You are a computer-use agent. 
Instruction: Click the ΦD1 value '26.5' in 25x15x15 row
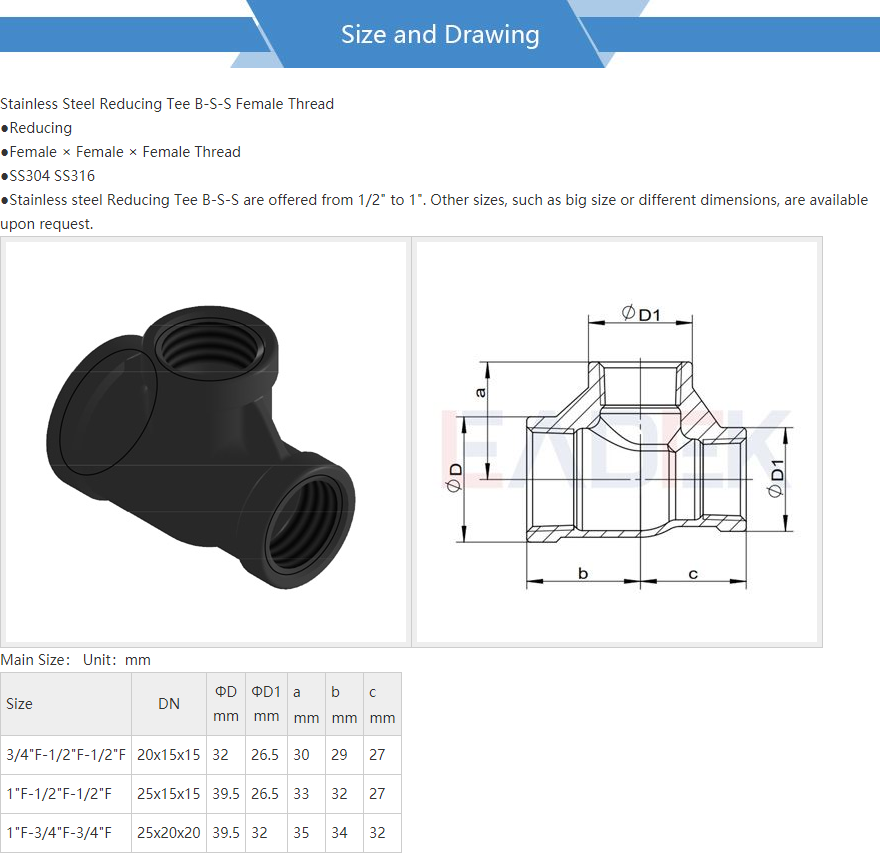pos(267,794)
